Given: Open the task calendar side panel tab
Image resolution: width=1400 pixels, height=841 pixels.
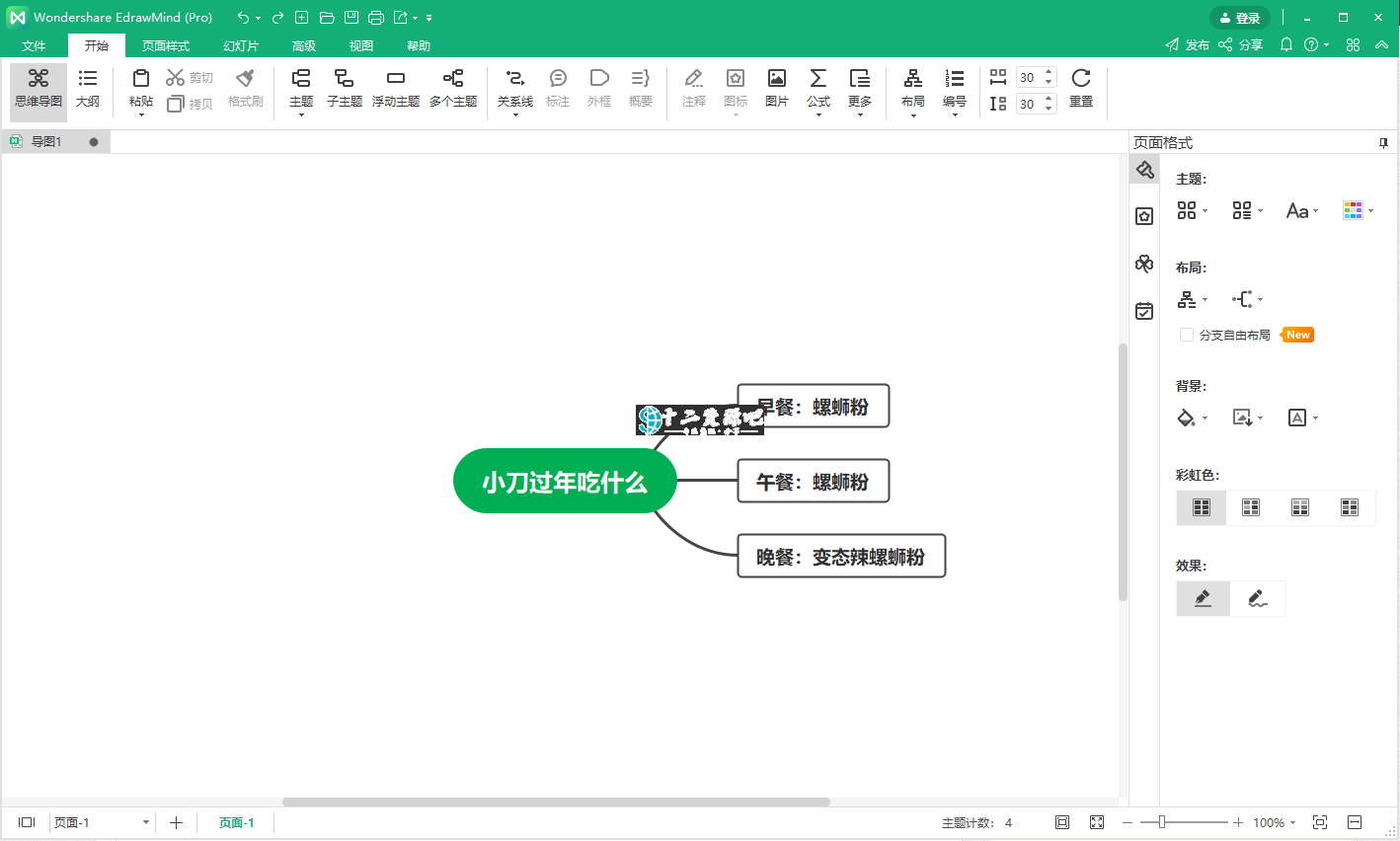Looking at the screenshot, I should [x=1144, y=311].
